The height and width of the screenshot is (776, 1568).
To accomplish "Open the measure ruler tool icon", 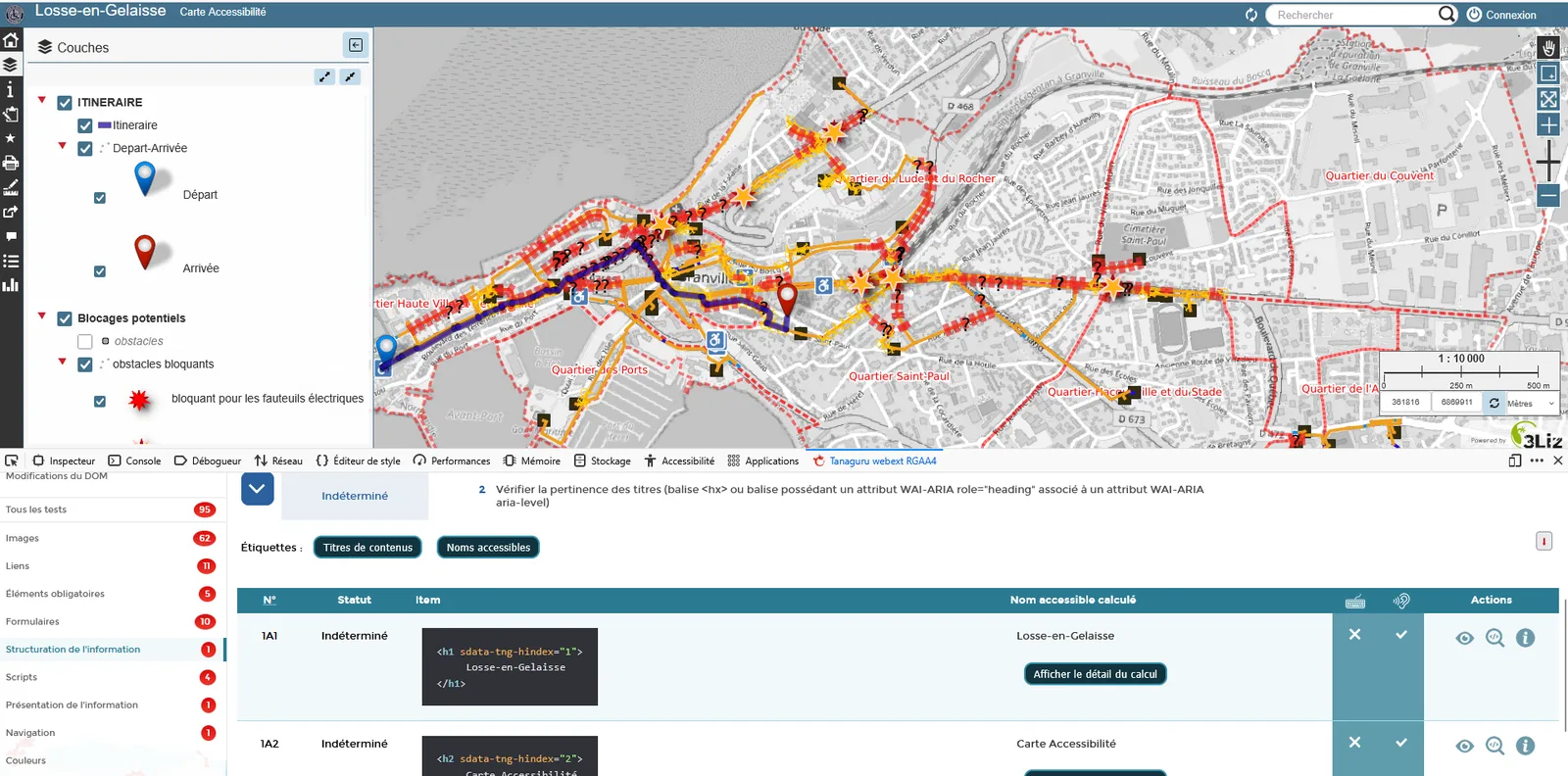I will [x=11, y=187].
